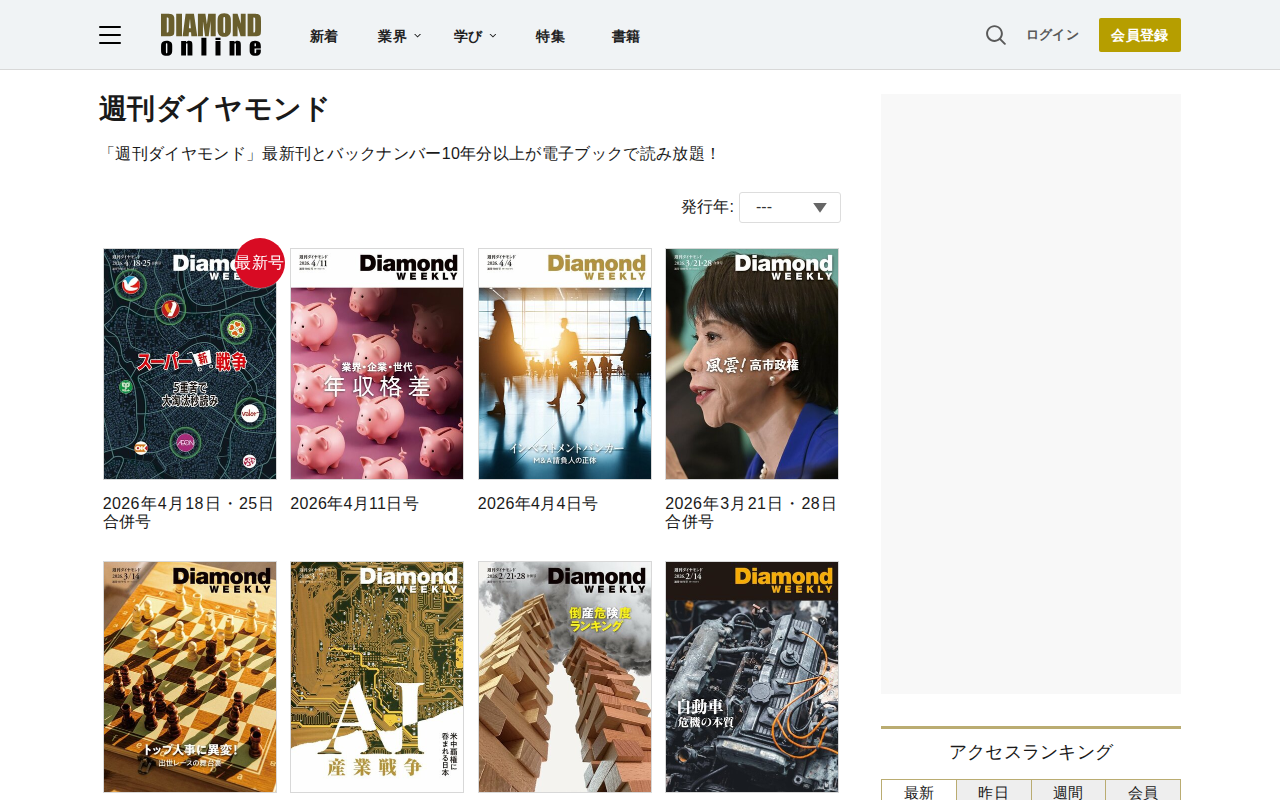Open the スーパー新戦争 issue cover
Viewport: 1280px width, 800px height.
coord(190,364)
